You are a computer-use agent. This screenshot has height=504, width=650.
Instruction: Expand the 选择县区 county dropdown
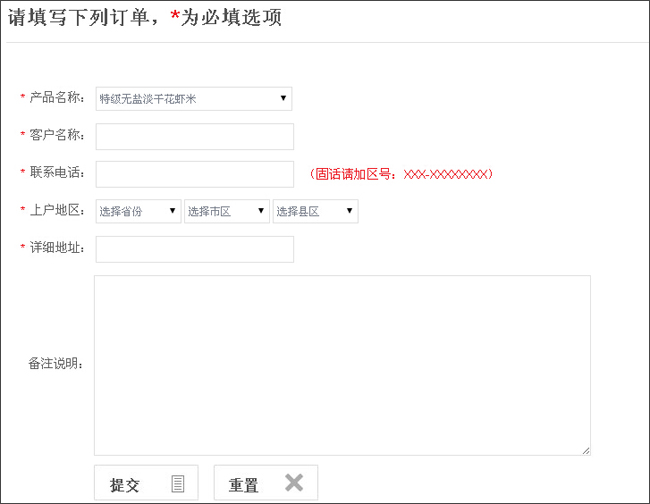tap(315, 211)
